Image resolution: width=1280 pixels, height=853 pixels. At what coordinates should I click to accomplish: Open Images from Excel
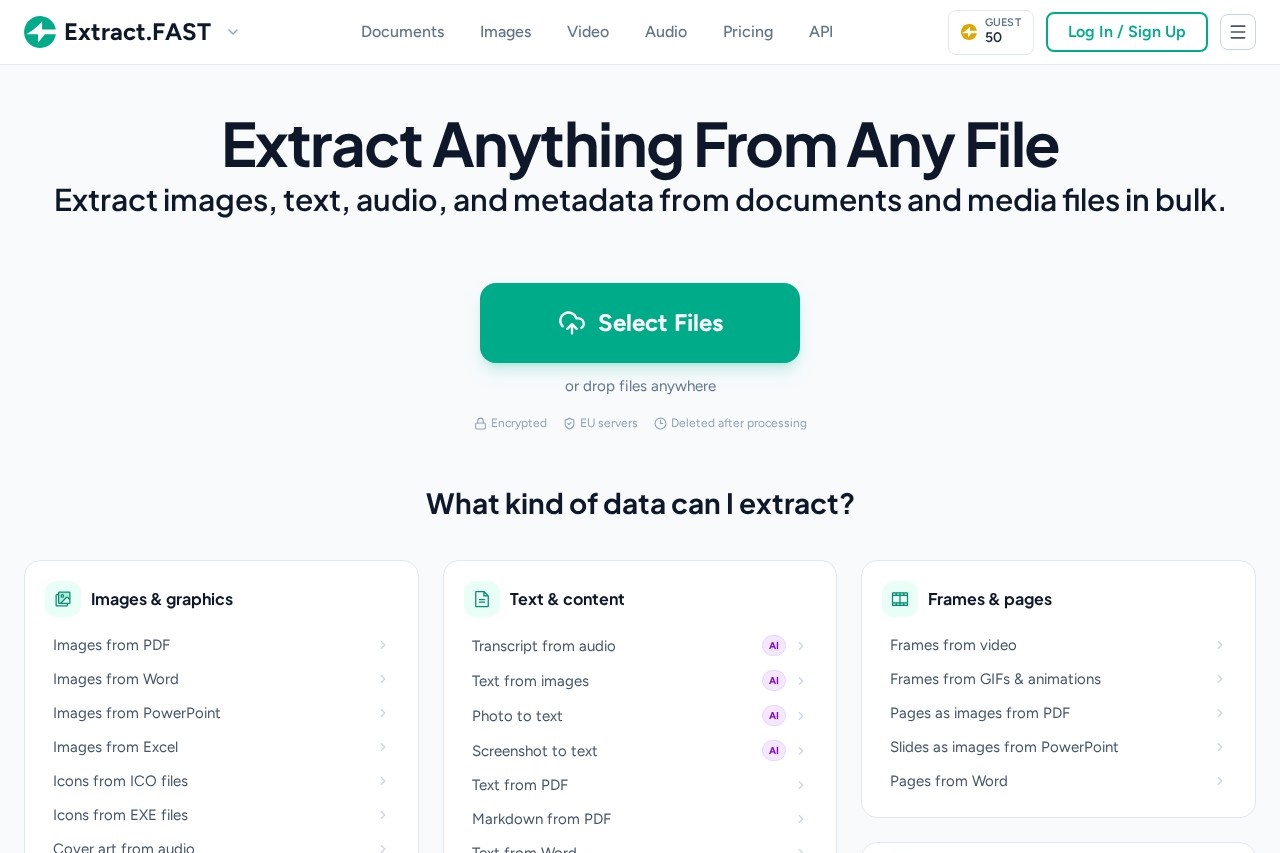tap(221, 747)
